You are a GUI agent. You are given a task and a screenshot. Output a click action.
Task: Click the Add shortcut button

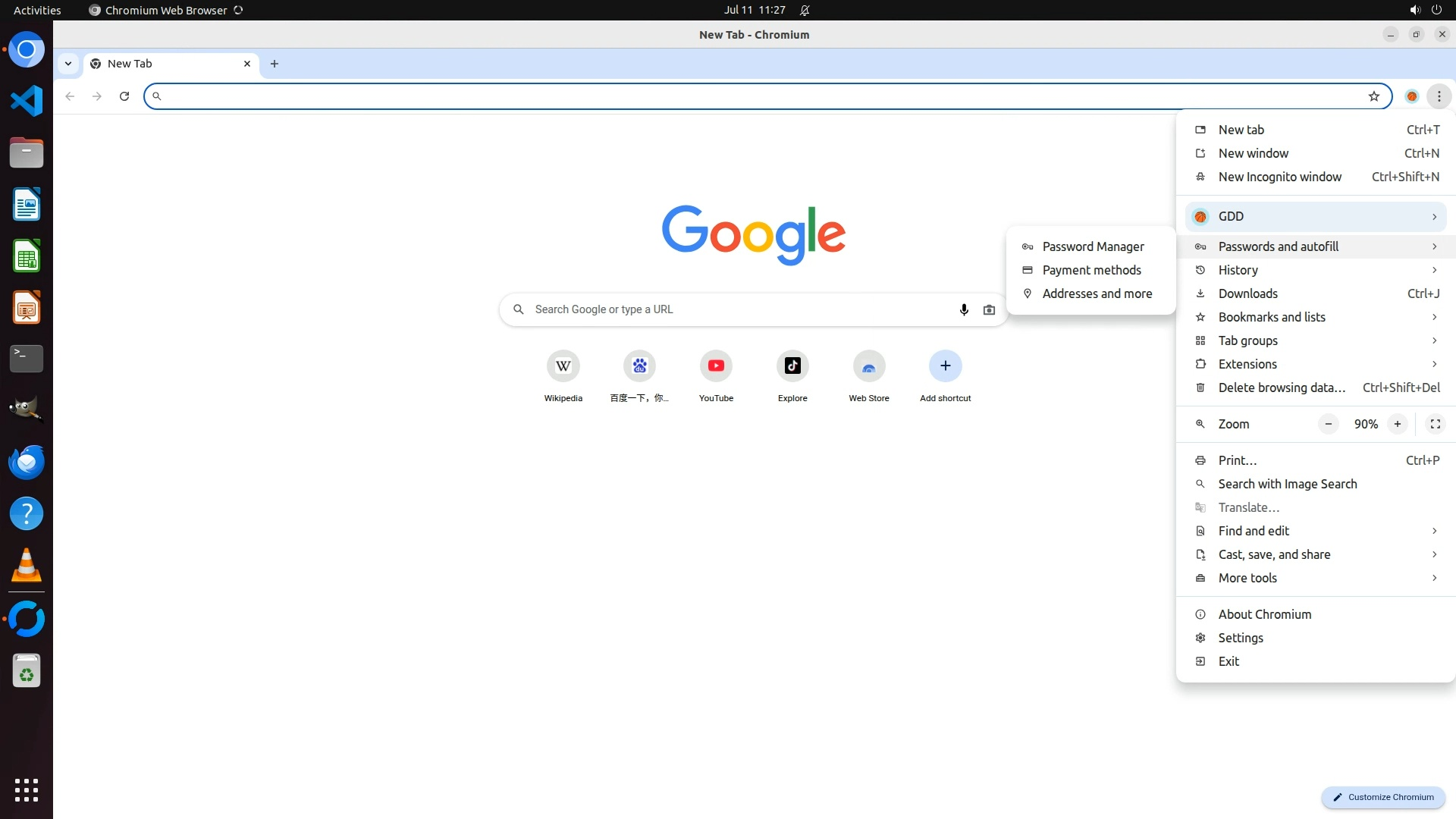click(x=945, y=366)
